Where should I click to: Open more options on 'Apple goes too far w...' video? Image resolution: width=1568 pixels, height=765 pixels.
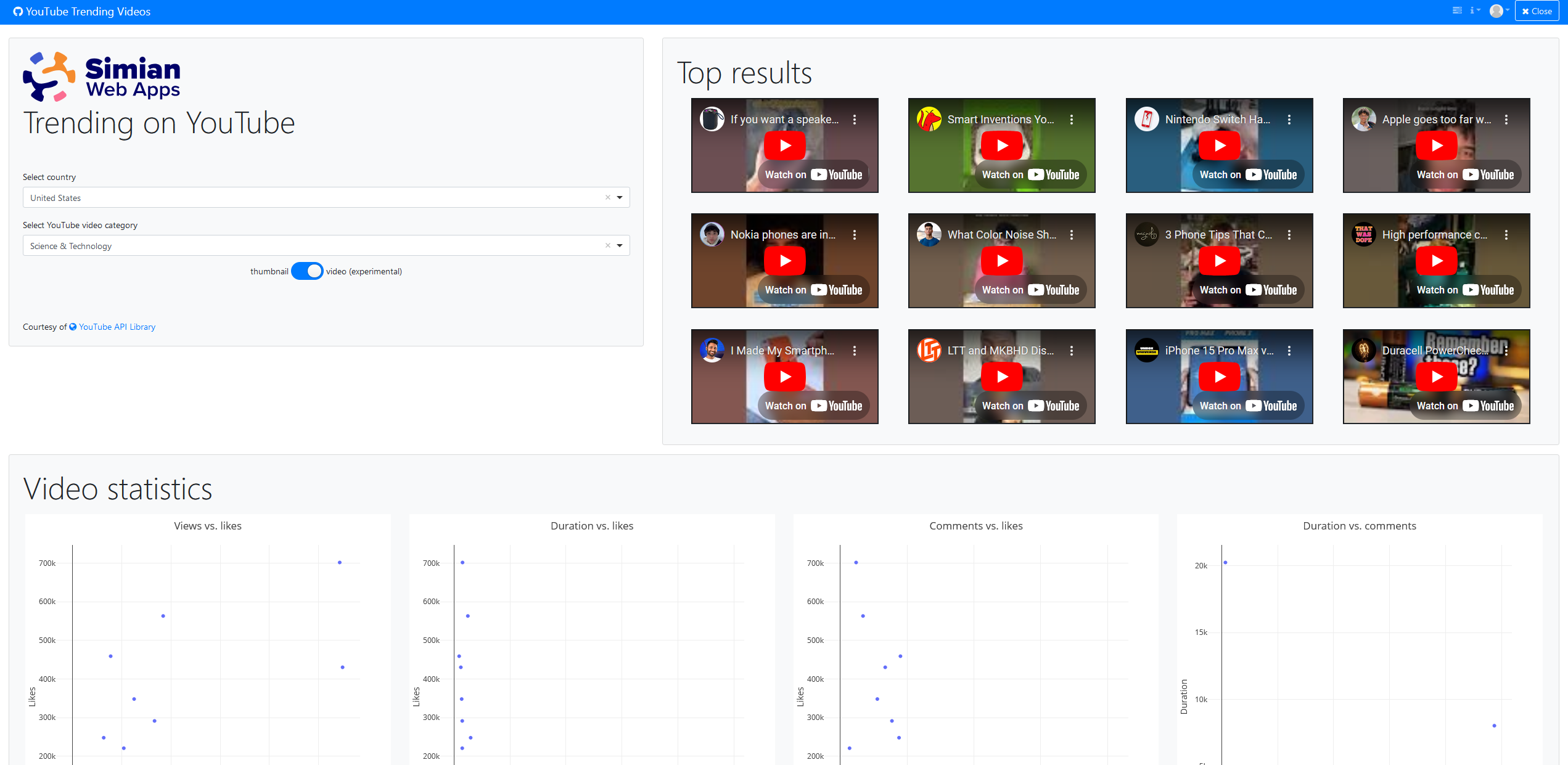(x=1506, y=120)
